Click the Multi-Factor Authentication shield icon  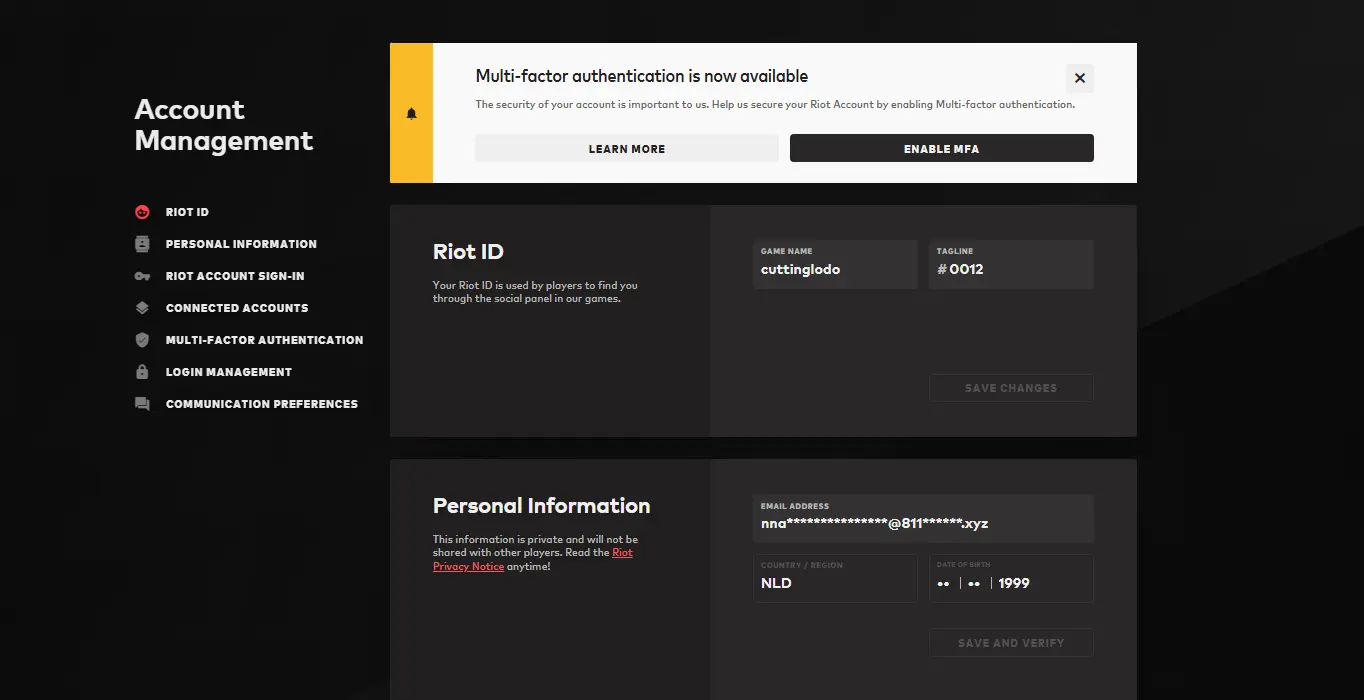click(142, 340)
